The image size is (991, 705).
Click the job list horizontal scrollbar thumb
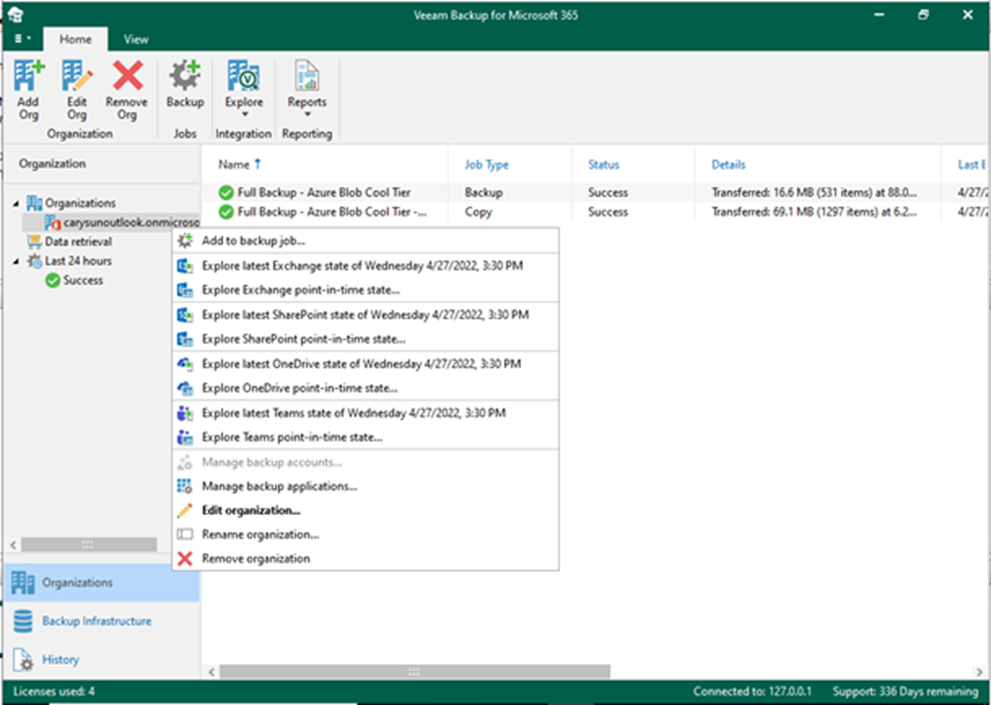415,671
